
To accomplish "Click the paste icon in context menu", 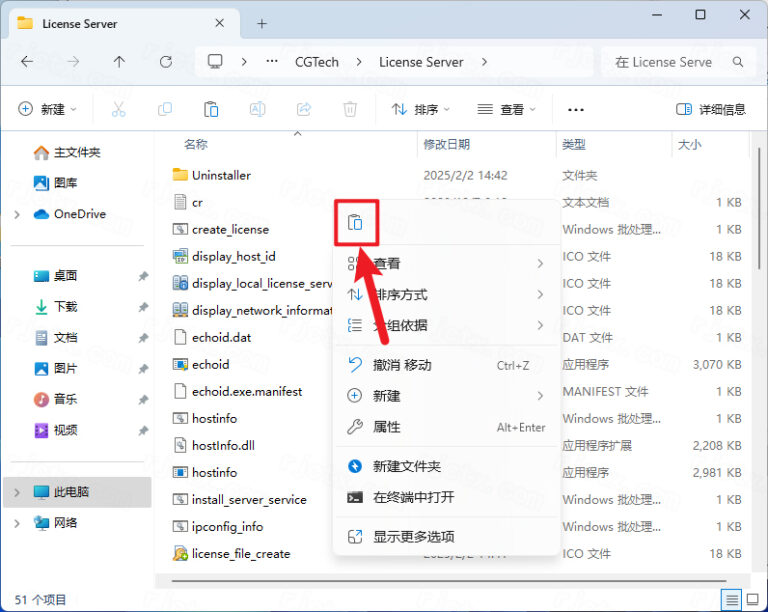I will 355,223.
